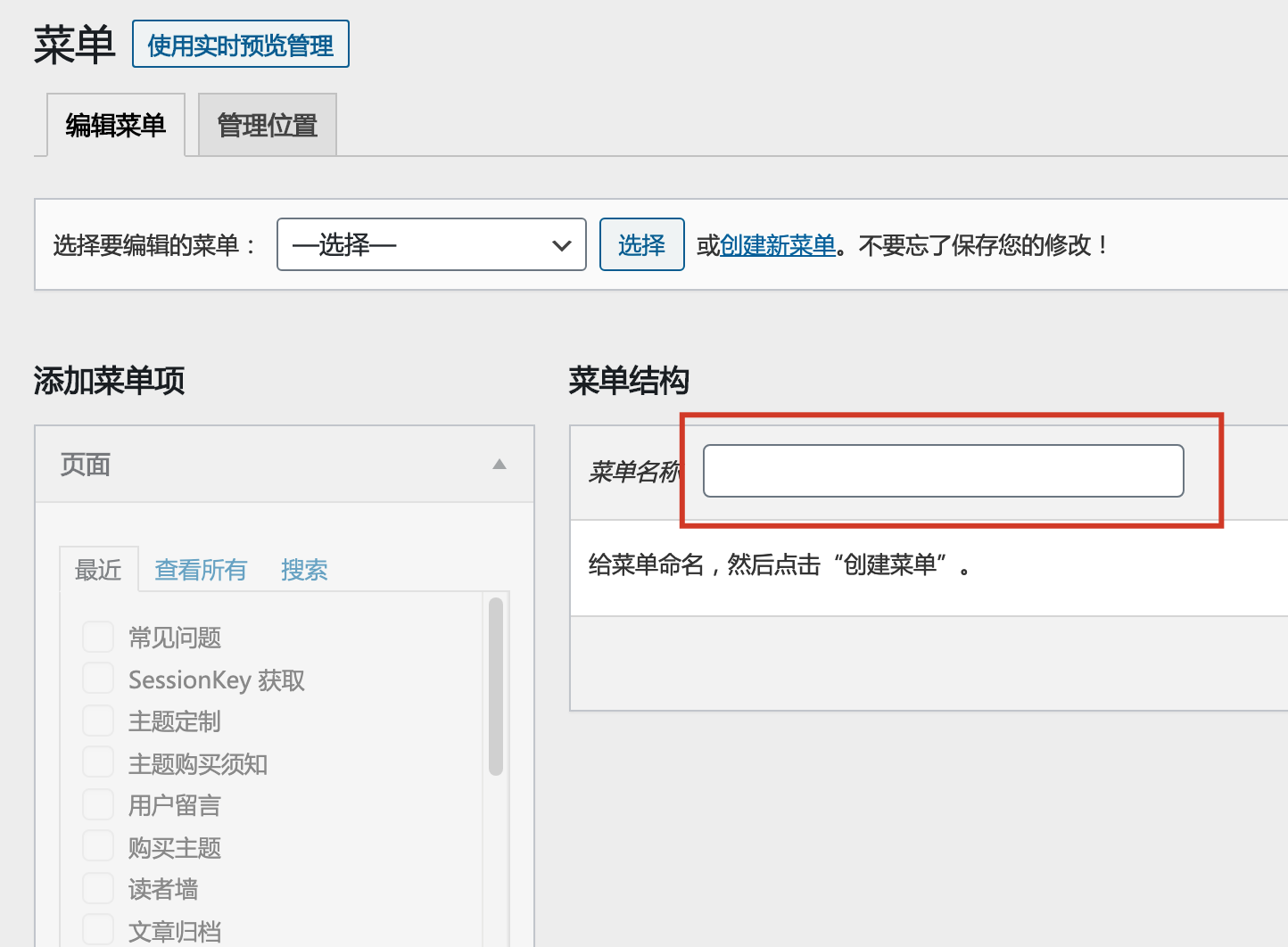This screenshot has width=1288, height=947.
Task: Open the 管理位置 tab
Action: 268,126
